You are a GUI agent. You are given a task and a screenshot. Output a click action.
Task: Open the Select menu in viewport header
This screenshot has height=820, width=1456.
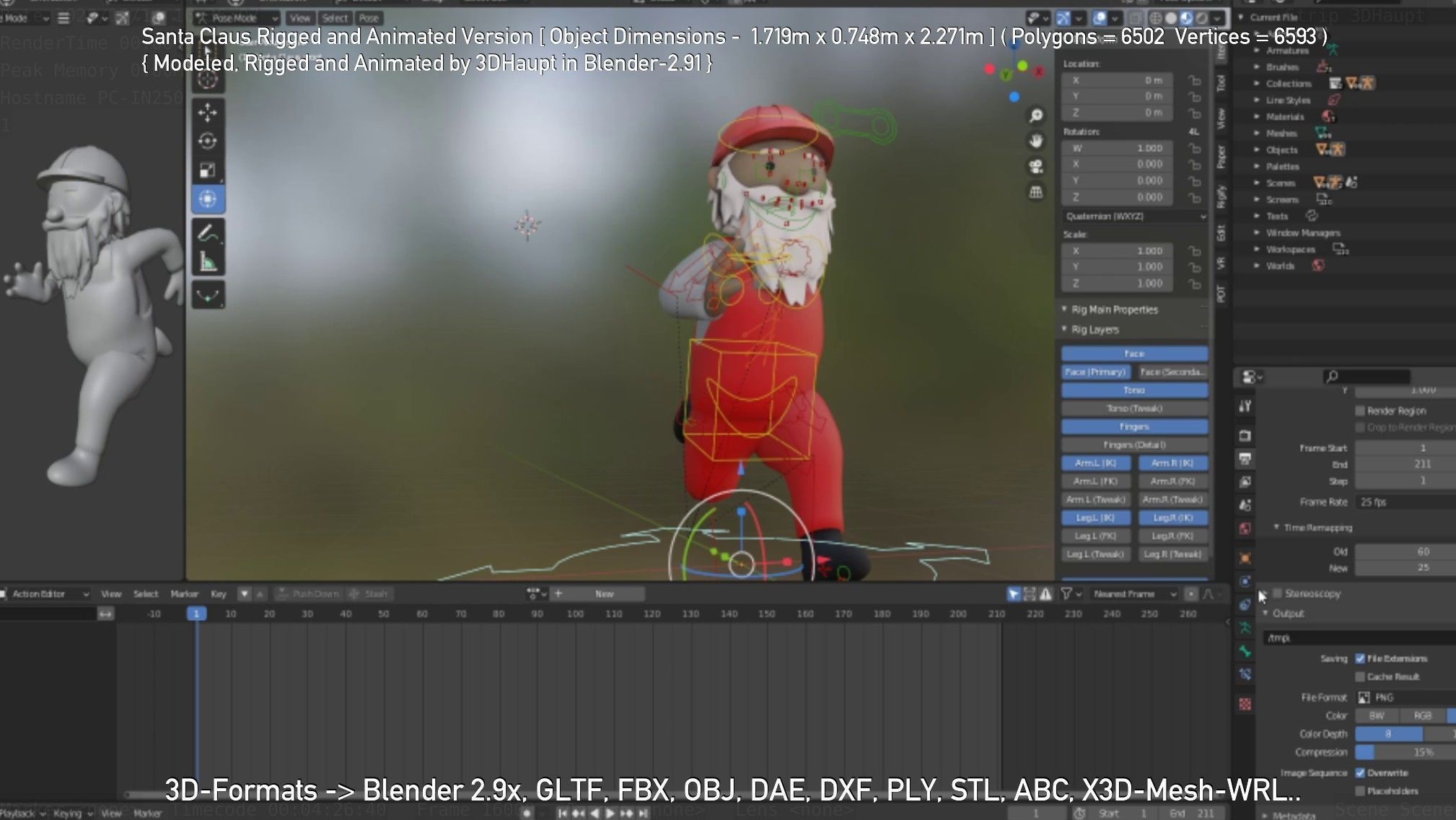(335, 18)
